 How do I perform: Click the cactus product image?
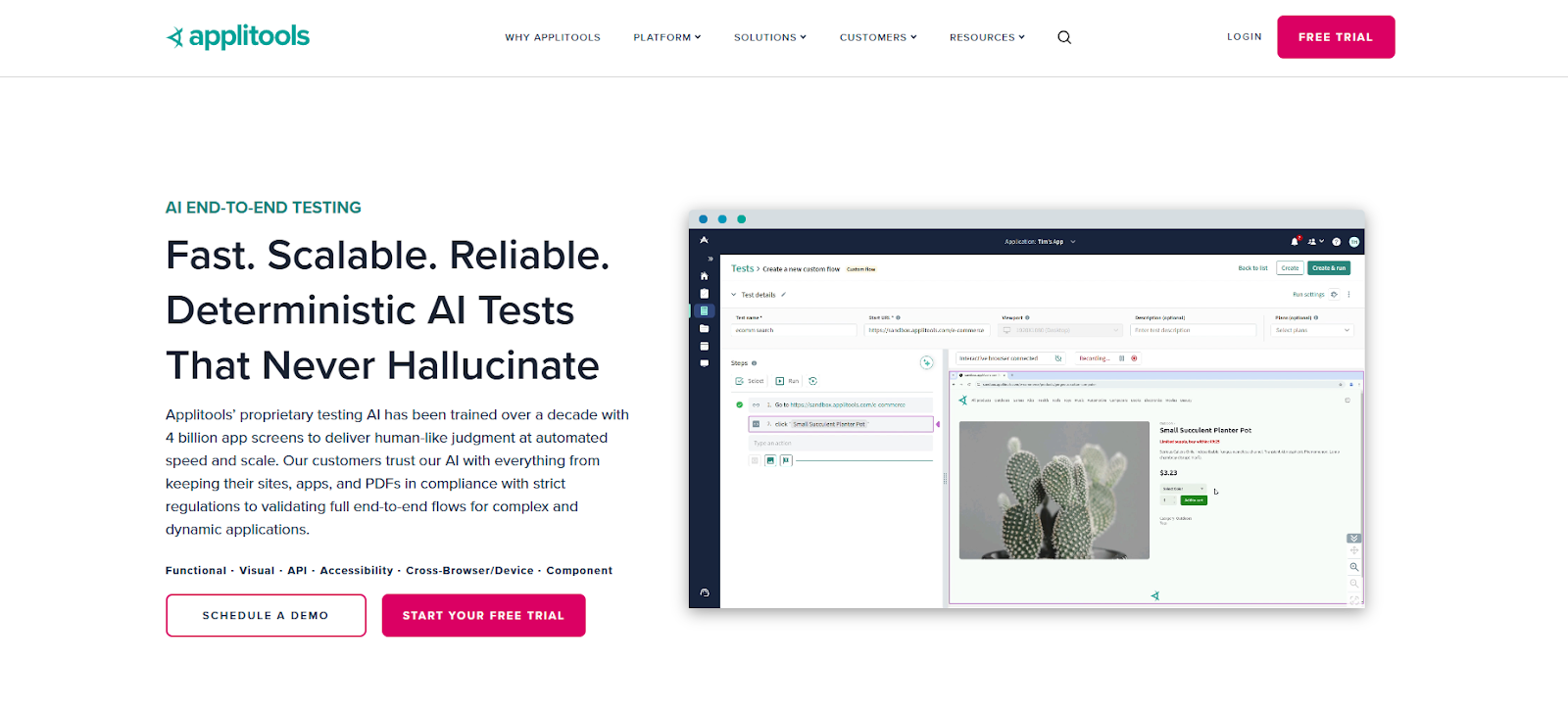(1053, 490)
